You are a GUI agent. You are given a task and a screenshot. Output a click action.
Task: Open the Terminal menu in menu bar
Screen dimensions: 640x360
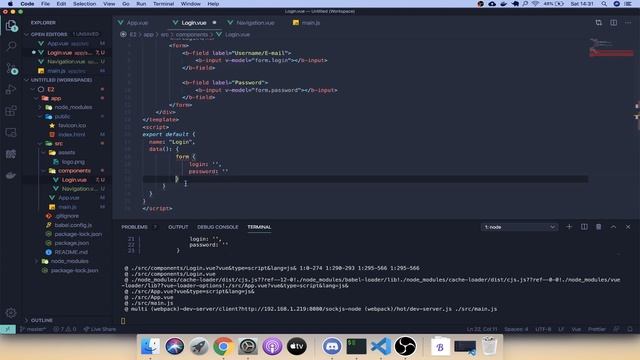pos(163,4)
